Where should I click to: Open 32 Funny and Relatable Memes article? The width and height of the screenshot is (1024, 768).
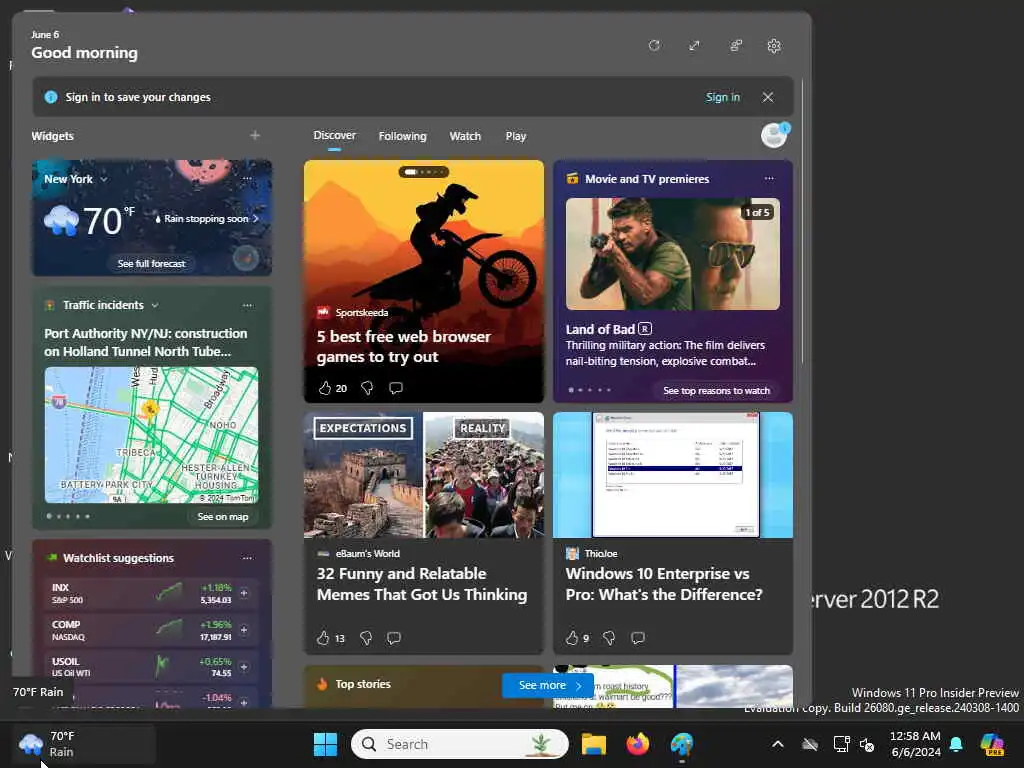[422, 584]
